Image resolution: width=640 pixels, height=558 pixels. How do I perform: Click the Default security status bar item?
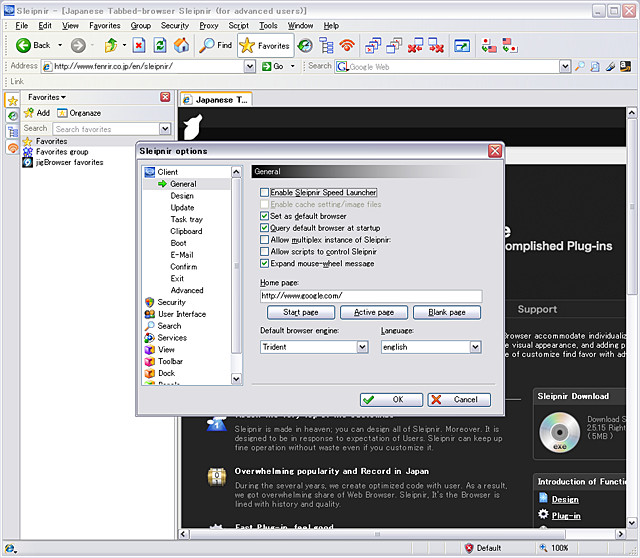[x=484, y=548]
